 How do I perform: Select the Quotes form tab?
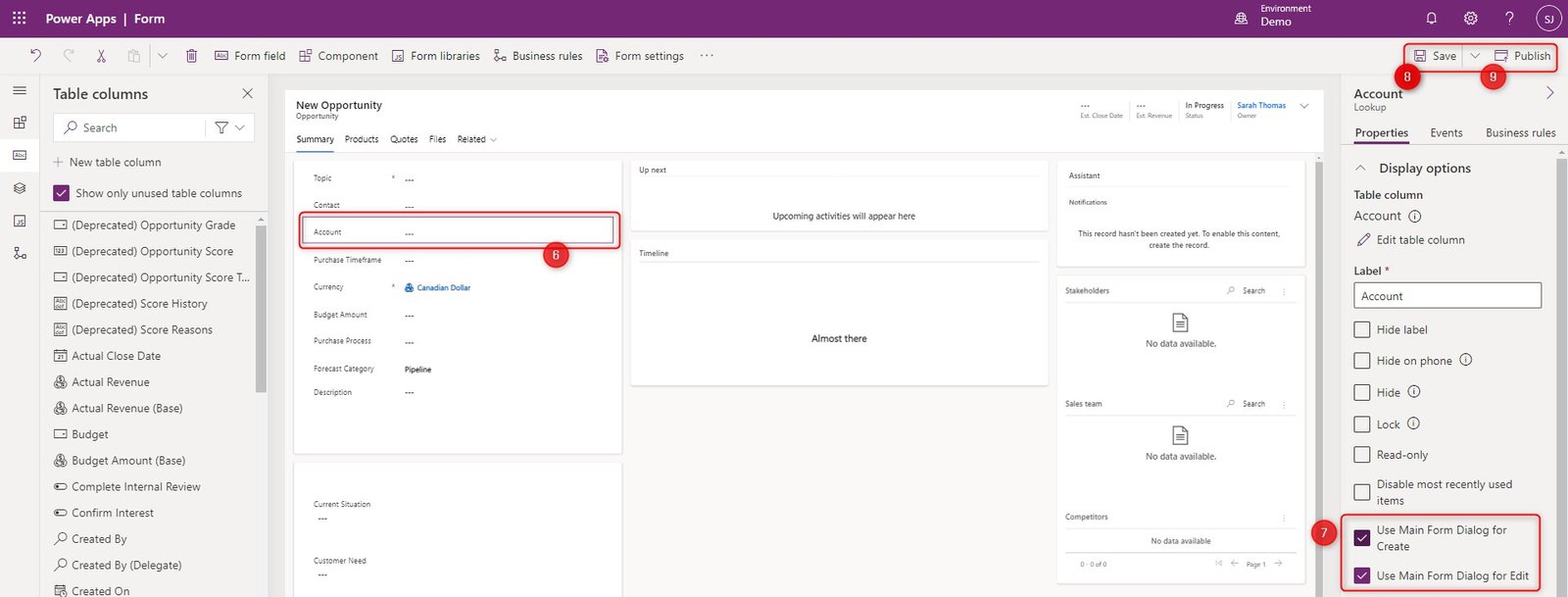coord(404,139)
